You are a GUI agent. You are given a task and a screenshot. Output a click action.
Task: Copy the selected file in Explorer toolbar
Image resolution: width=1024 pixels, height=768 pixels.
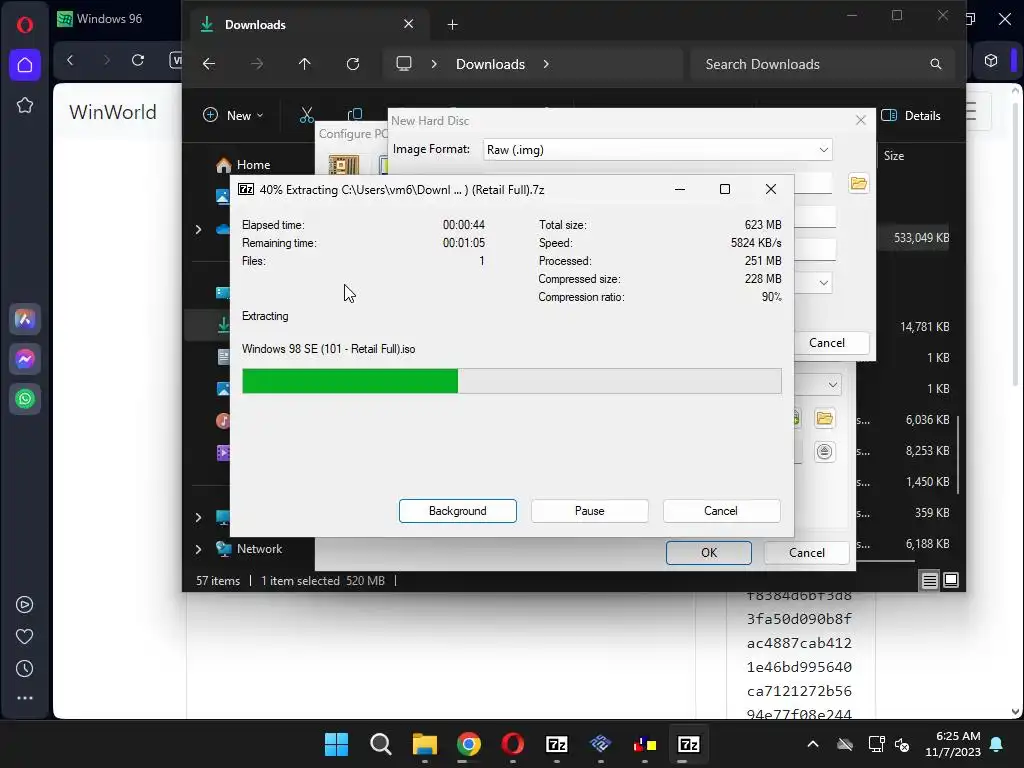click(x=355, y=114)
